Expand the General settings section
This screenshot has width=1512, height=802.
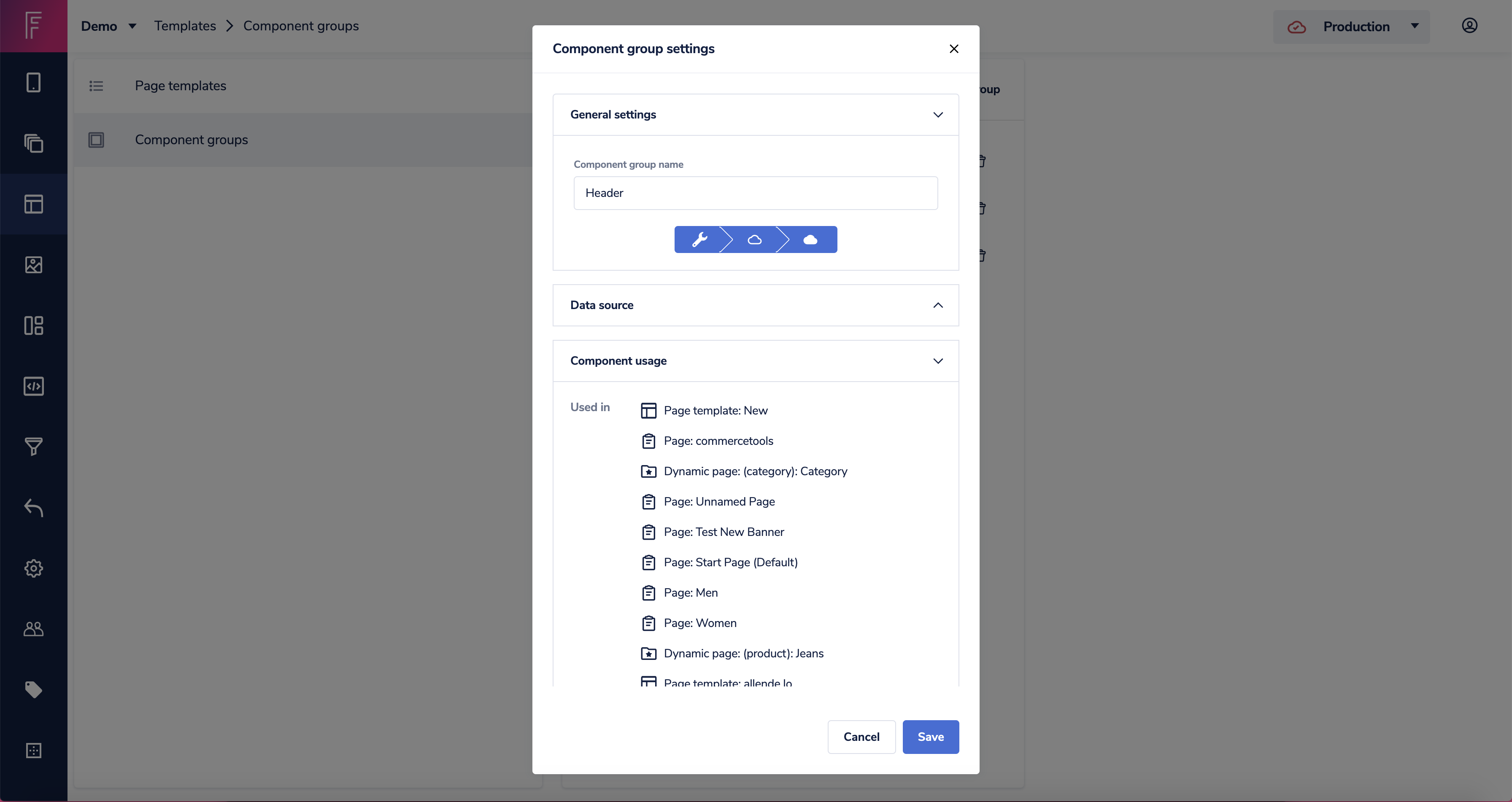coord(937,114)
